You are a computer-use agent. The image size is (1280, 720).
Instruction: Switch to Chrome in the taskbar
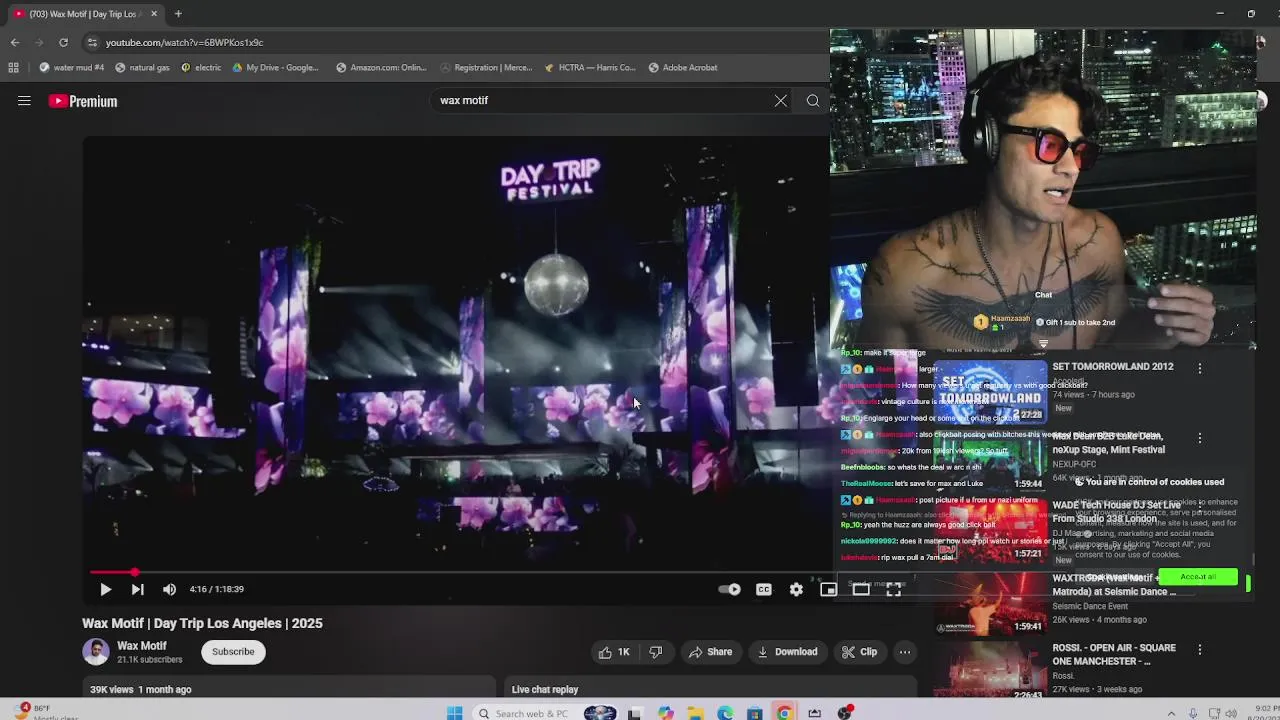pos(785,713)
